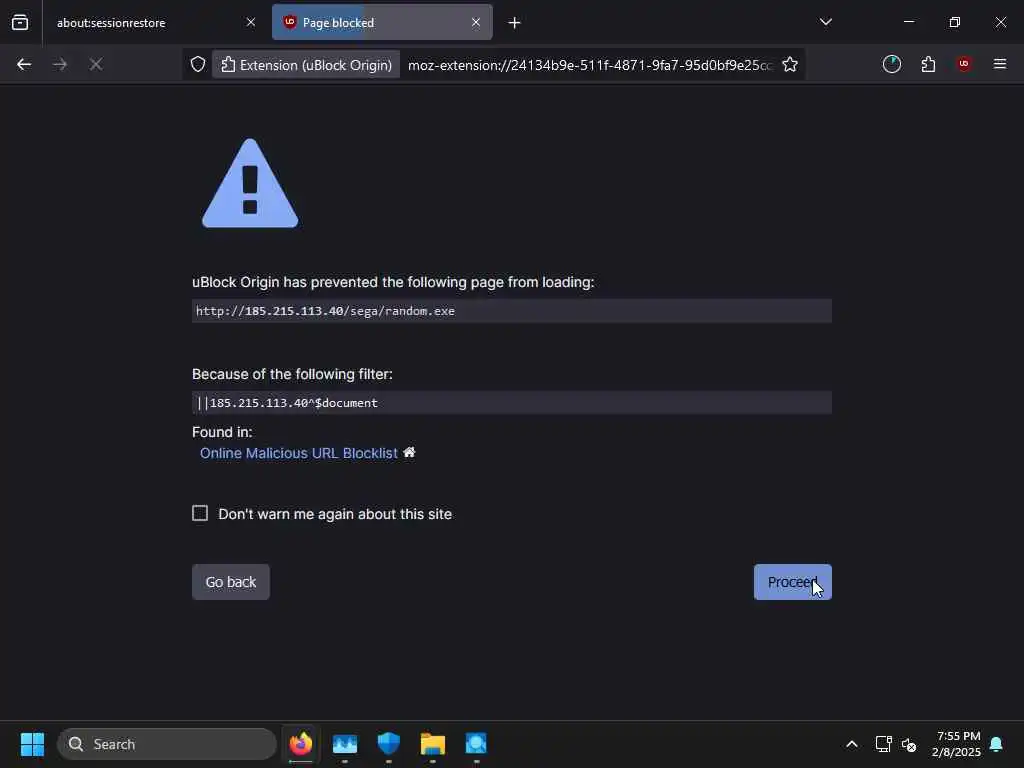Open Firefox View recent browsing icon

[x=20, y=22]
